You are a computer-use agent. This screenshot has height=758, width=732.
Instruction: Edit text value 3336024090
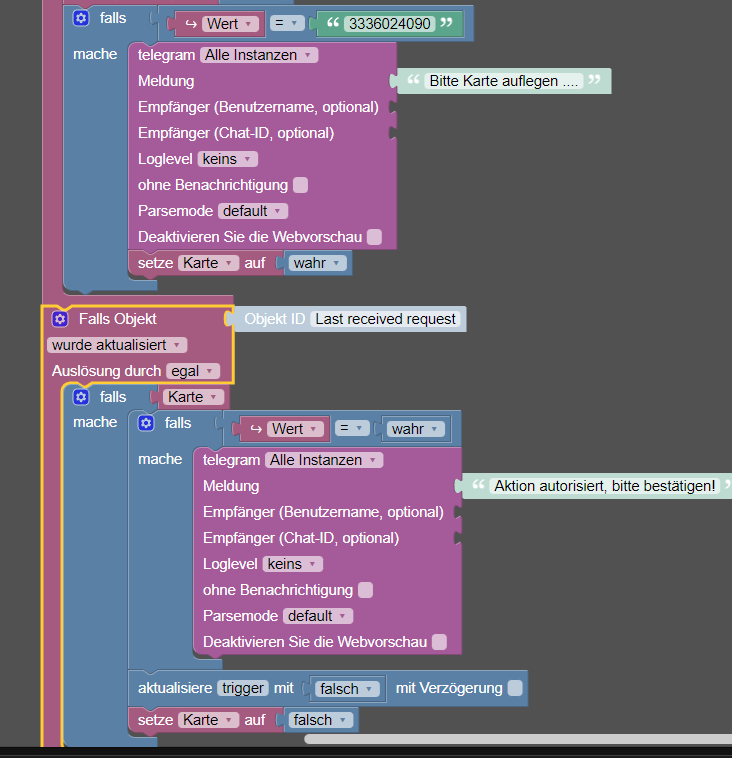390,24
